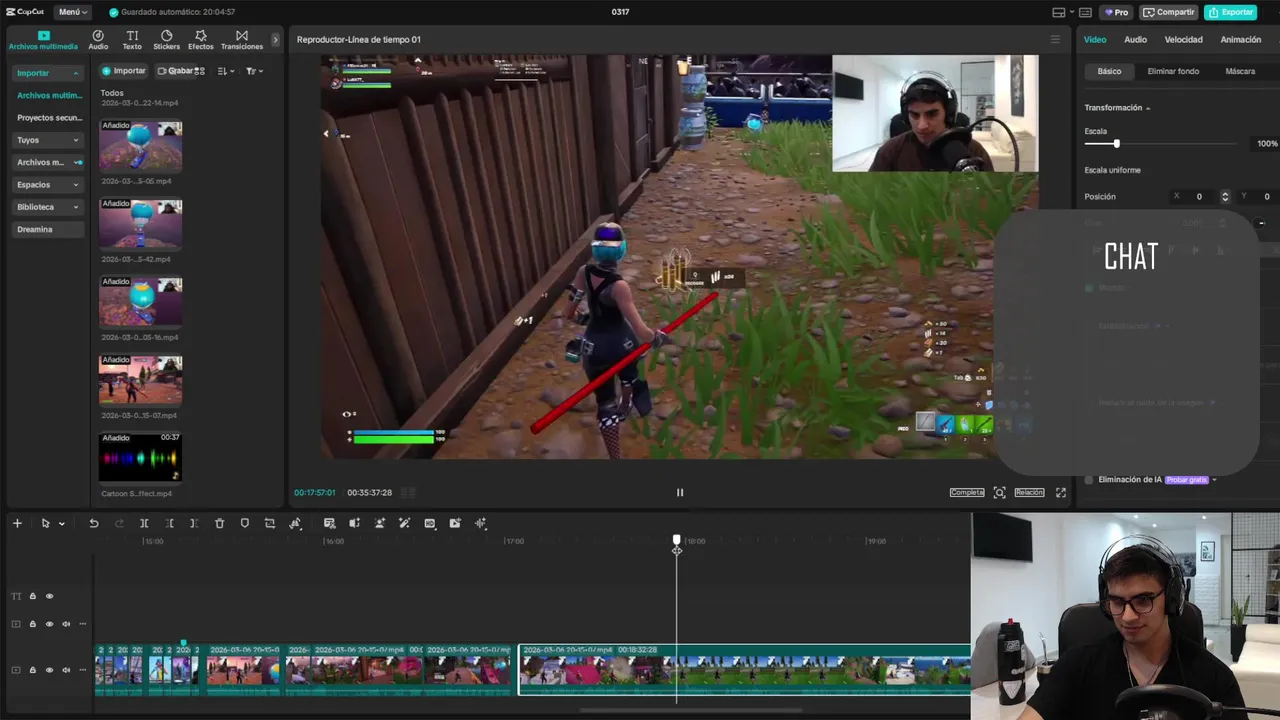Image resolution: width=1280 pixels, height=720 pixels.
Task: Open the Transiciones tab icon
Action: [x=242, y=35]
